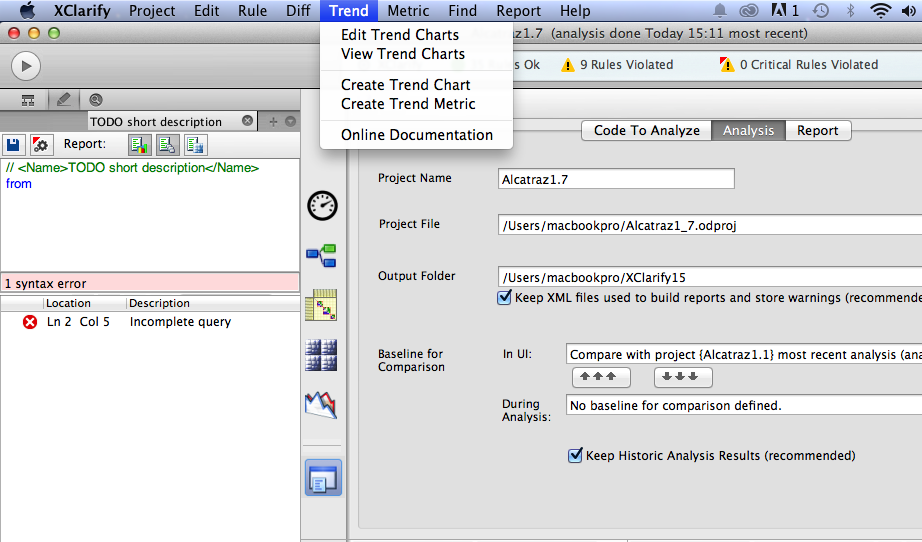Open the Help menu in menu bar
The image size is (922, 542).
click(575, 11)
